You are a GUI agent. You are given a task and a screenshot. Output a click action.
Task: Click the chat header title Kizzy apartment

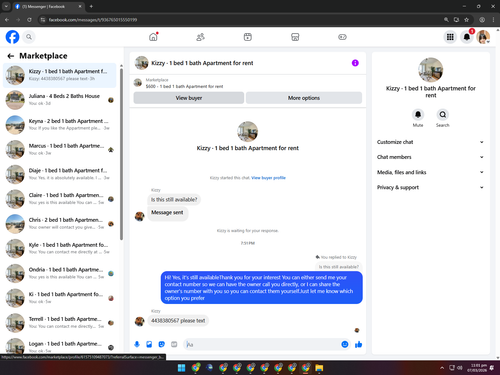point(202,63)
